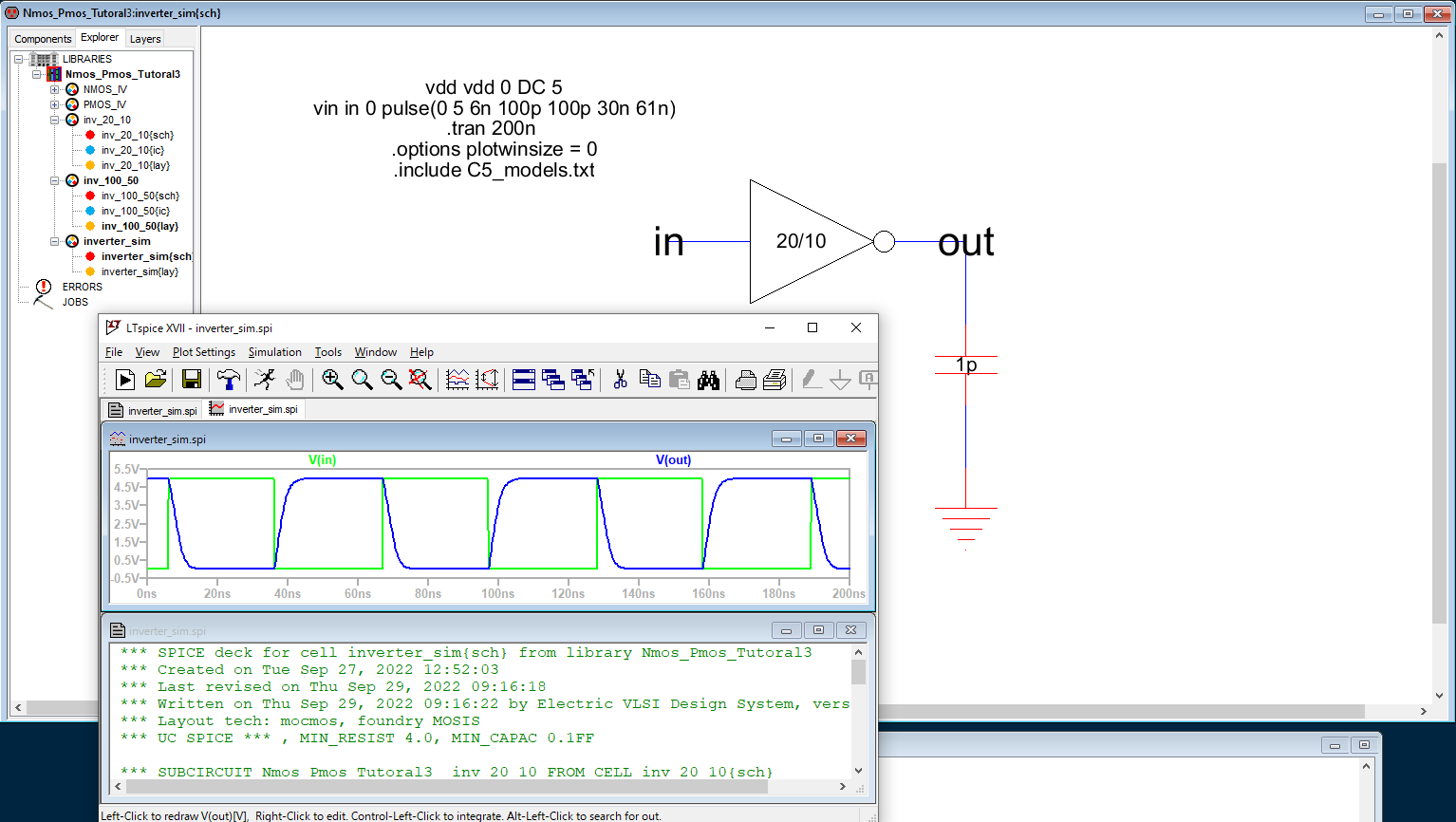Select inv_20_10{sch} in the explorer tree
Screen dimensions: 1456x822
(137, 135)
